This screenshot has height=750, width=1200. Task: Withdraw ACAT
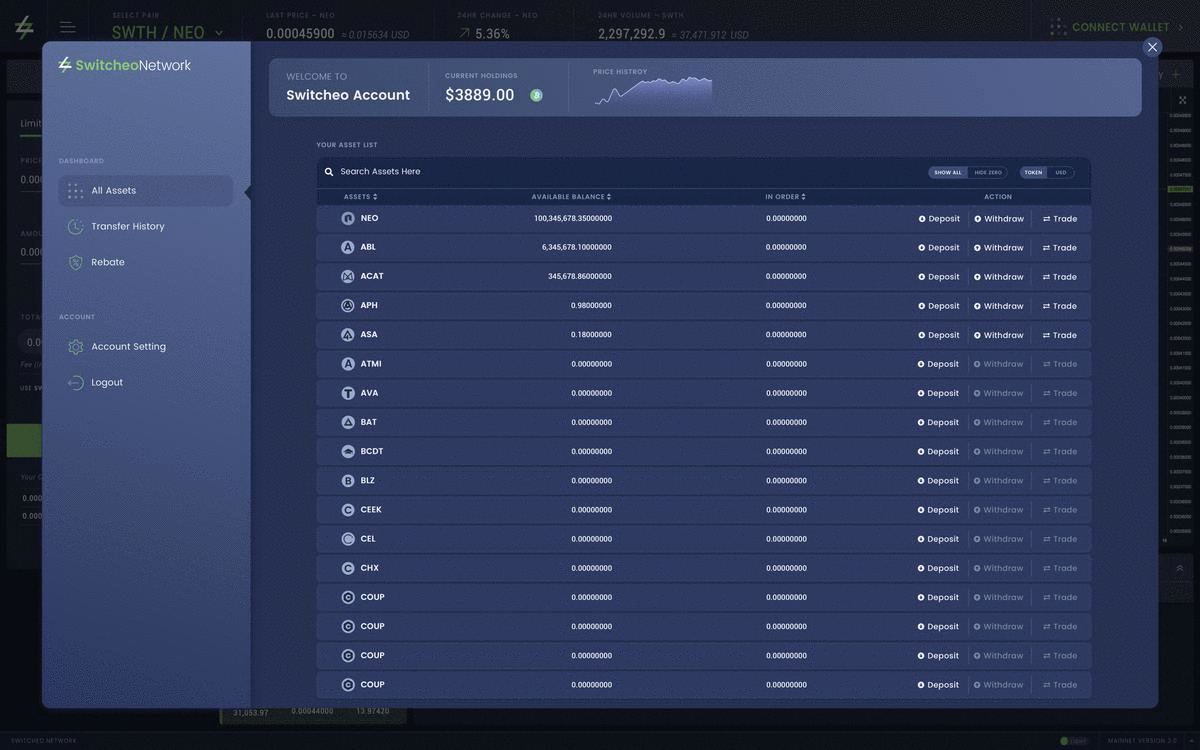click(x=999, y=277)
